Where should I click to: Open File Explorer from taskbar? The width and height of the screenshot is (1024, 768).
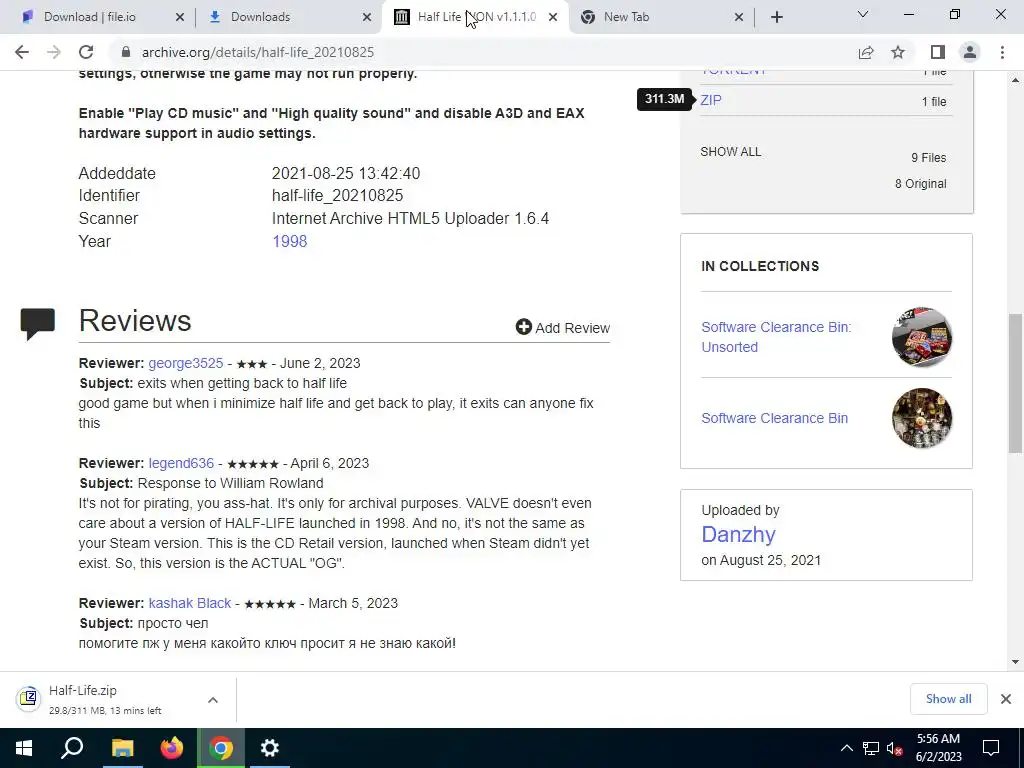(122, 748)
